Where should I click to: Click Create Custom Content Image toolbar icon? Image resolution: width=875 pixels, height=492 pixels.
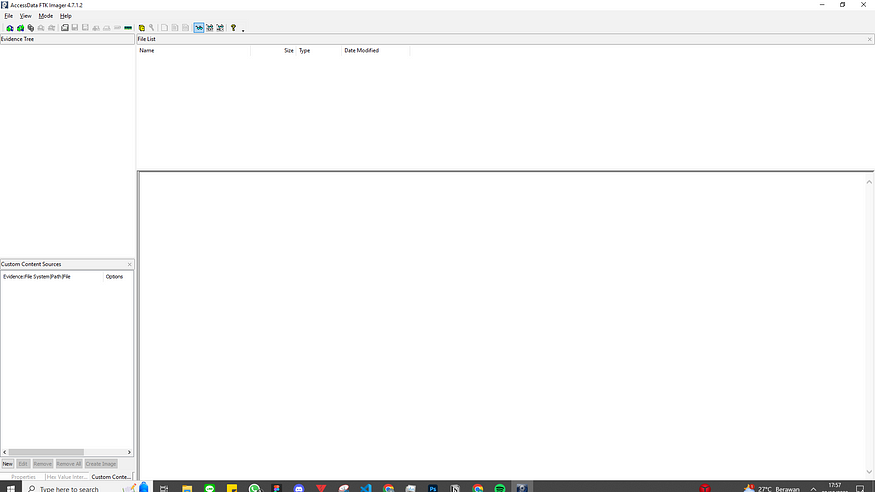click(107, 28)
